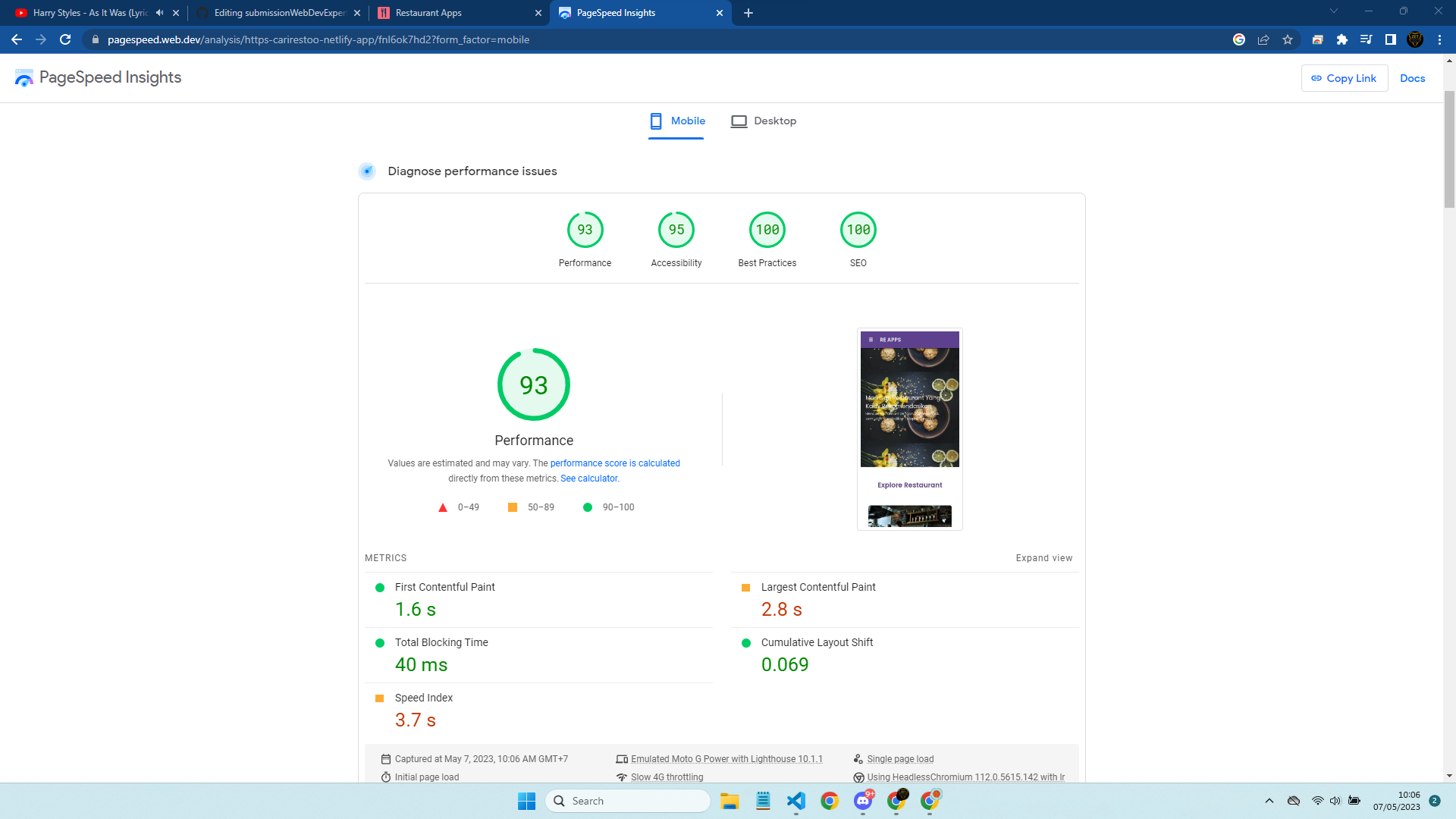The height and width of the screenshot is (819, 1456).
Task: Open Discord from the taskbar
Action: [863, 801]
